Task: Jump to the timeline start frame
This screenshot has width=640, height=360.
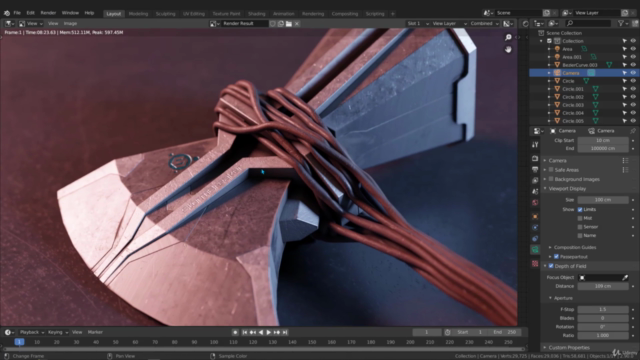Action: click(245, 332)
